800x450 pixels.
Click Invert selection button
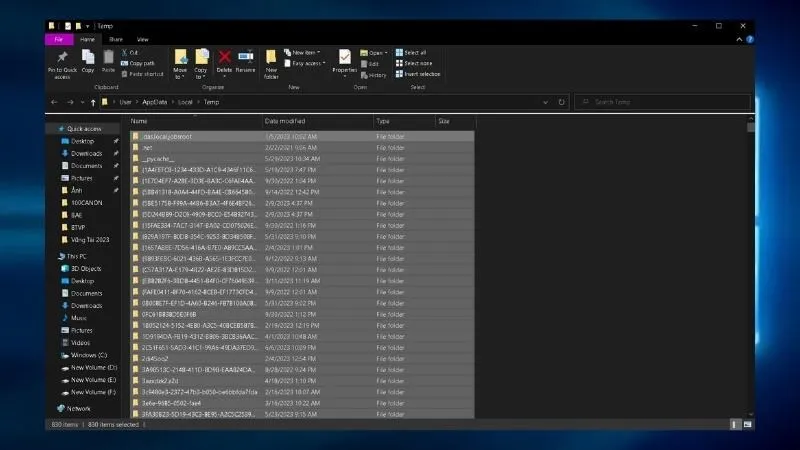(421, 74)
